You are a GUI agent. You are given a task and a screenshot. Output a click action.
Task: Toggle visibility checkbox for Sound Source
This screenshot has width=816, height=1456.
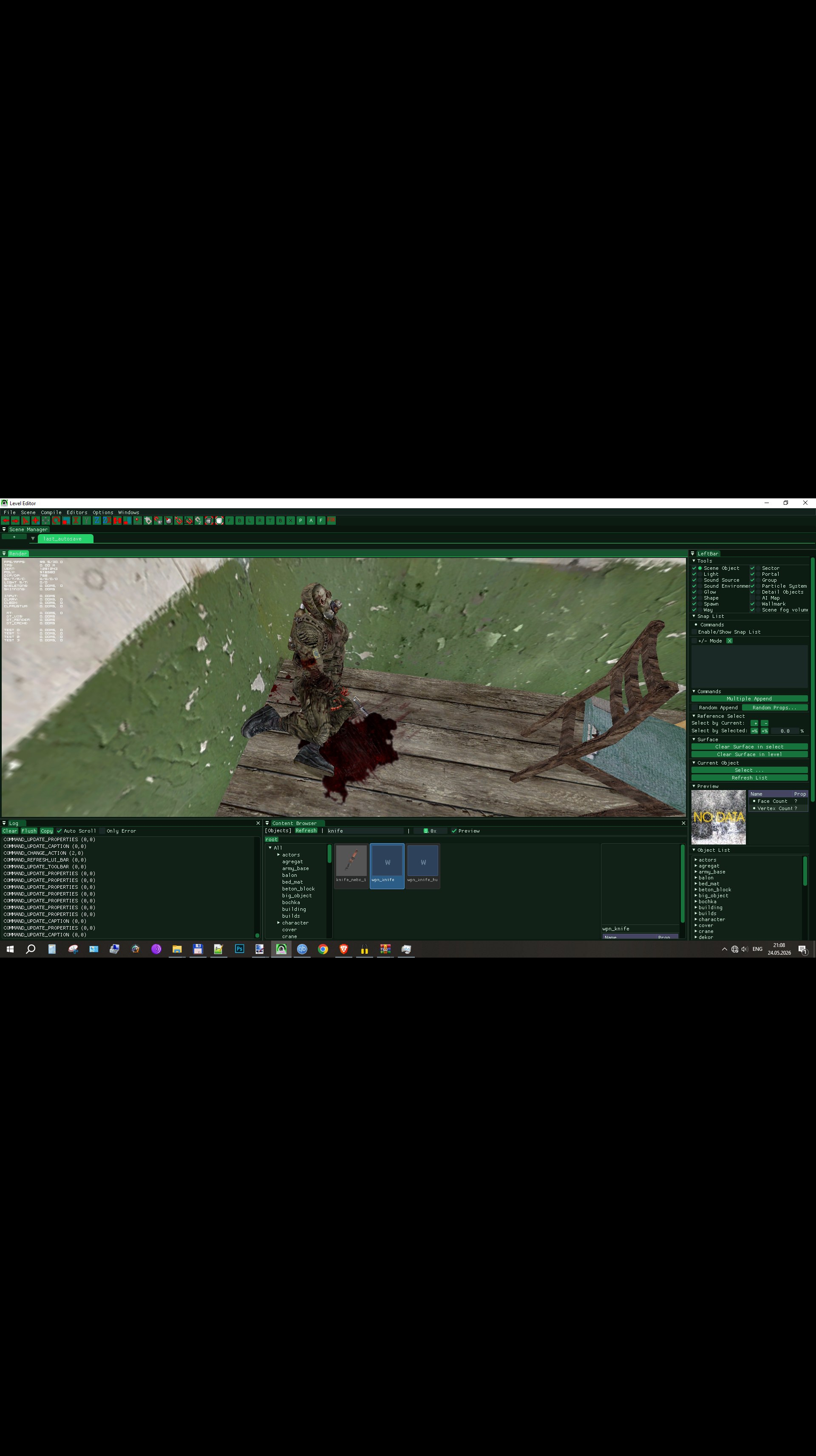pos(694,580)
